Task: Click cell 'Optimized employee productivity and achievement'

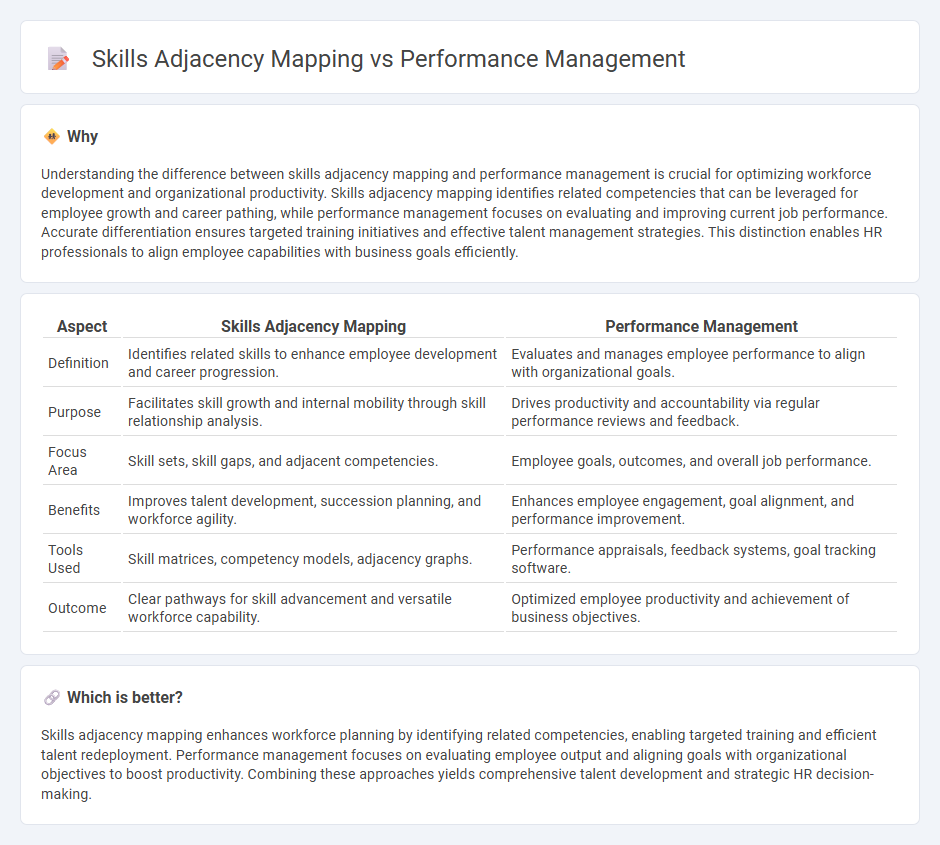Action: 701,608
